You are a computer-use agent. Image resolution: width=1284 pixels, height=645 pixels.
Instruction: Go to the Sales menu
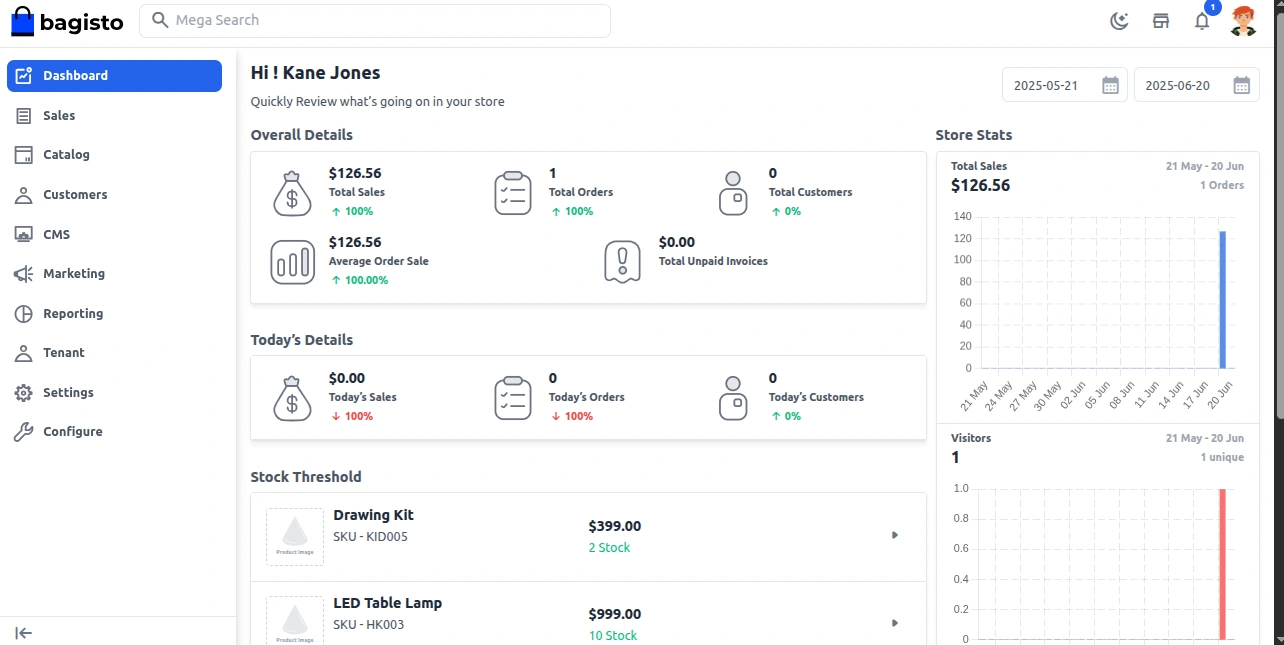59,116
